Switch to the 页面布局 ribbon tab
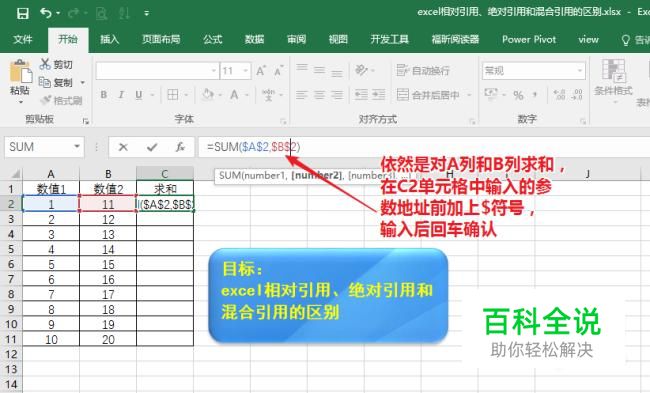The height and width of the screenshot is (393, 650). 161,39
